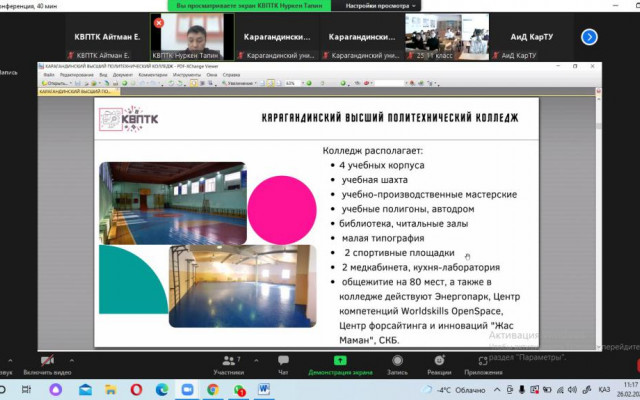Click the КВПТК logo on the slide
This screenshot has height=400, width=640.
129,119
